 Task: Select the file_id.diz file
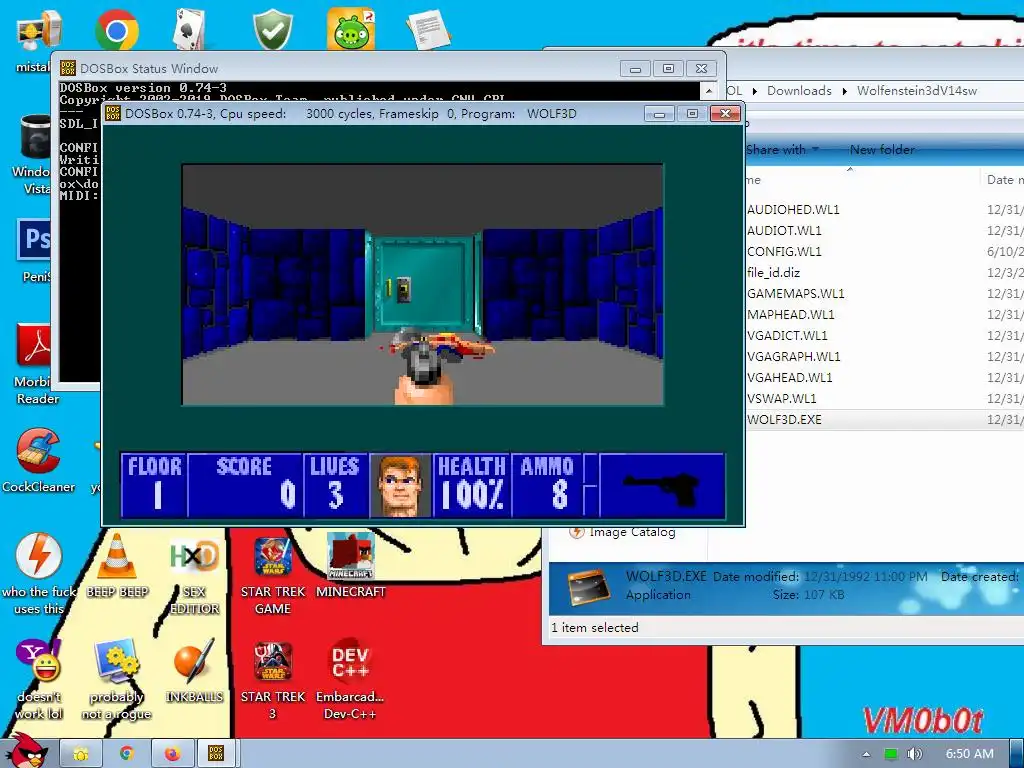[x=773, y=272]
